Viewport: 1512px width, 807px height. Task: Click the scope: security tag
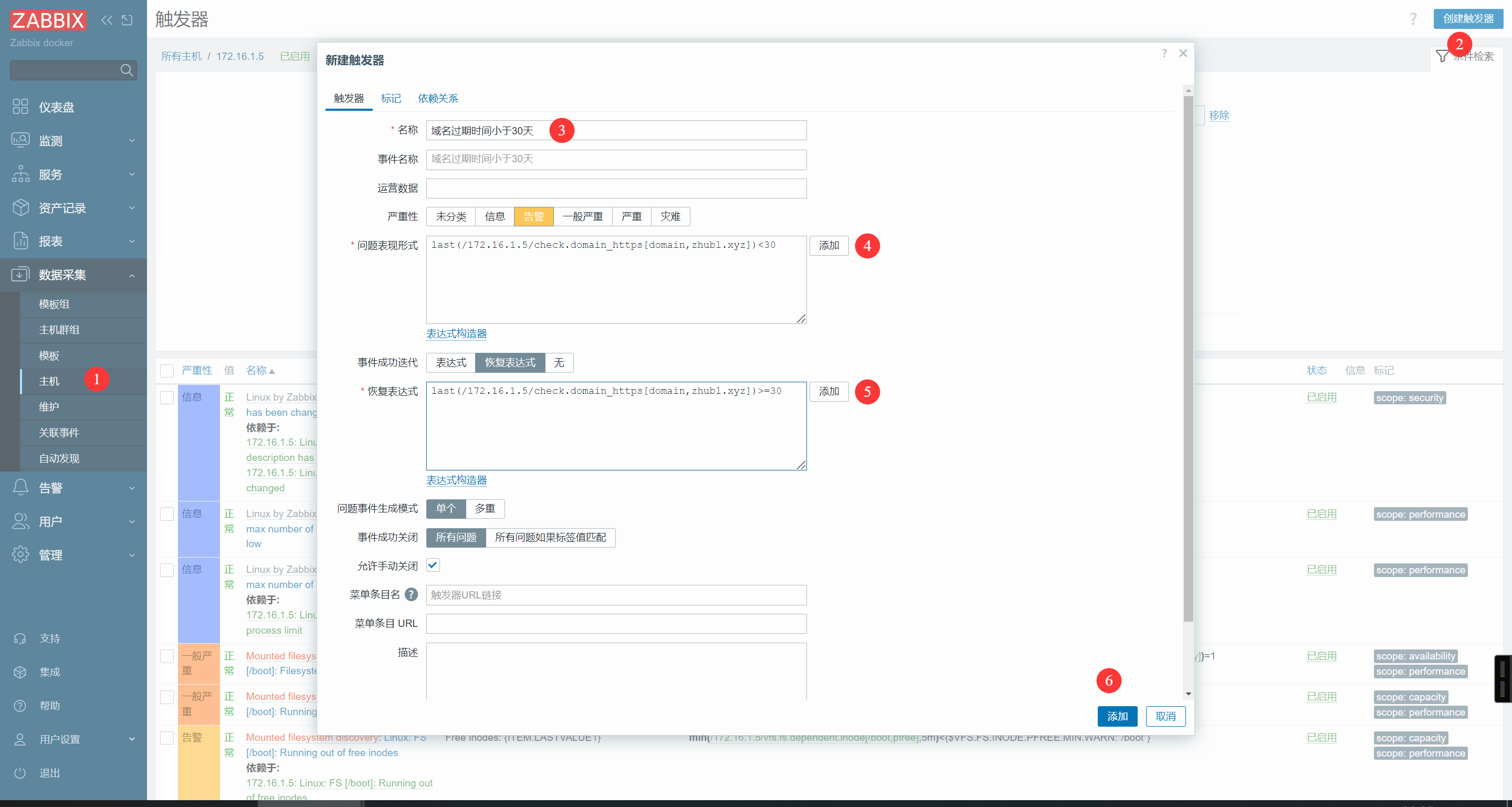(x=1409, y=398)
